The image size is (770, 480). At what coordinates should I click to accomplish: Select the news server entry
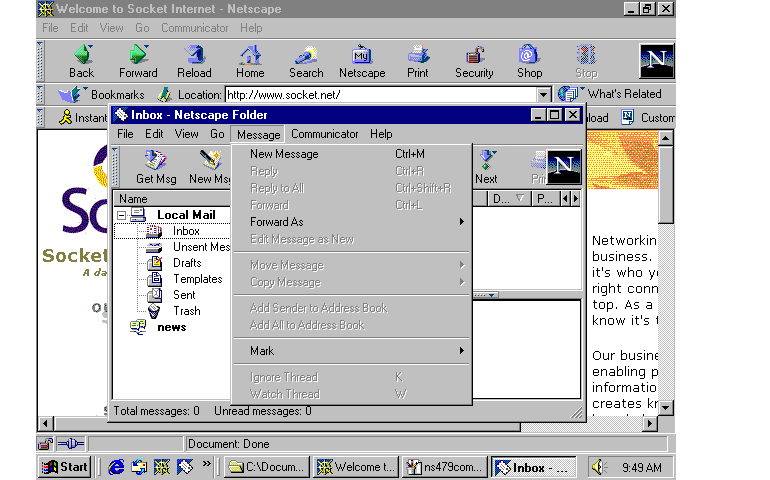pyautogui.click(x=171, y=327)
